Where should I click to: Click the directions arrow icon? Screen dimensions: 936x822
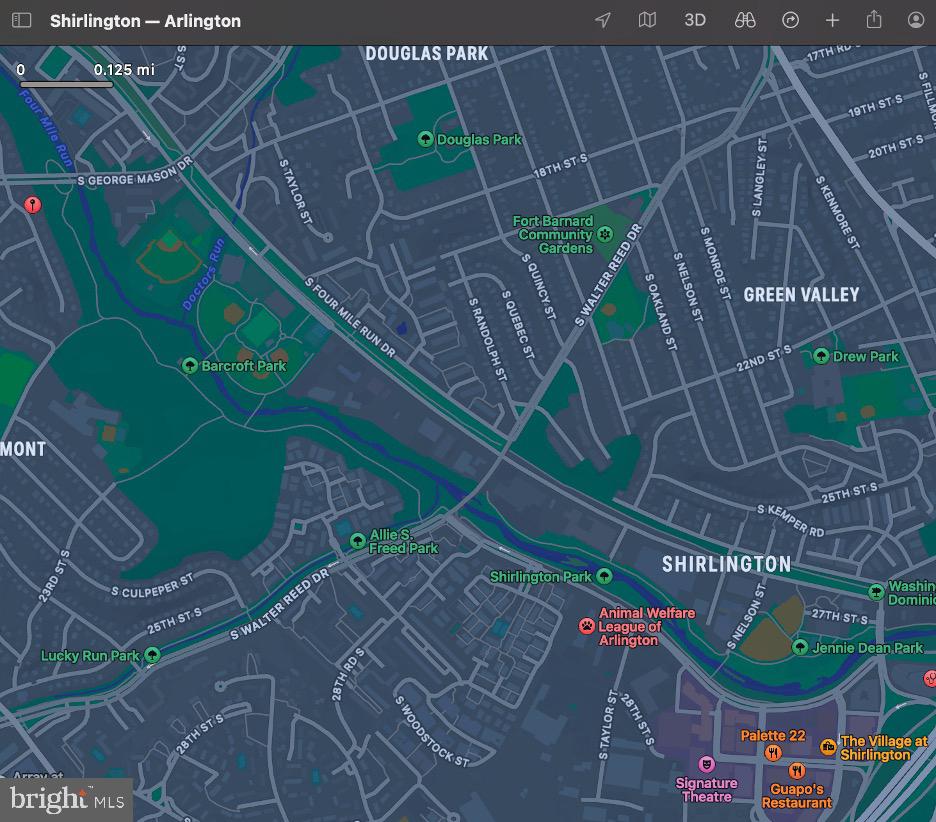pyautogui.click(x=791, y=20)
